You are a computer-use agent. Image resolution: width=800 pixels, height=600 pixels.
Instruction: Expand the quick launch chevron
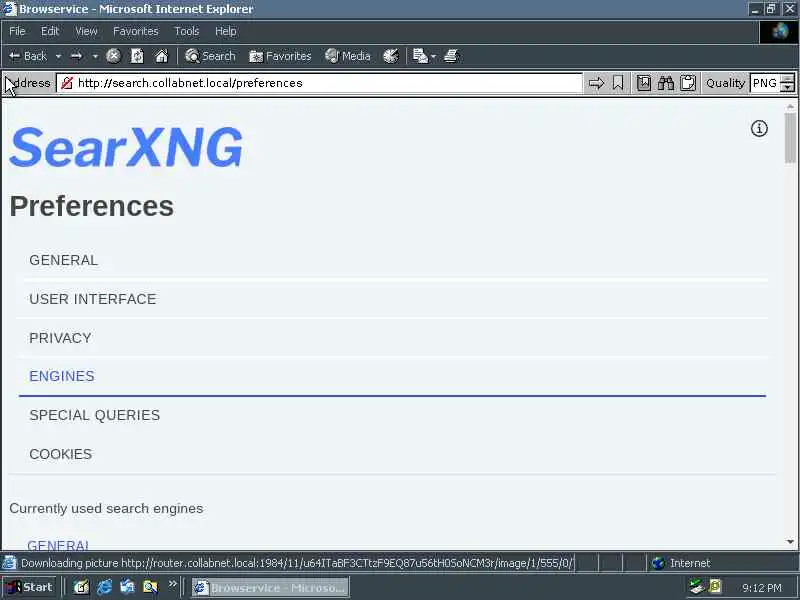coord(172,584)
